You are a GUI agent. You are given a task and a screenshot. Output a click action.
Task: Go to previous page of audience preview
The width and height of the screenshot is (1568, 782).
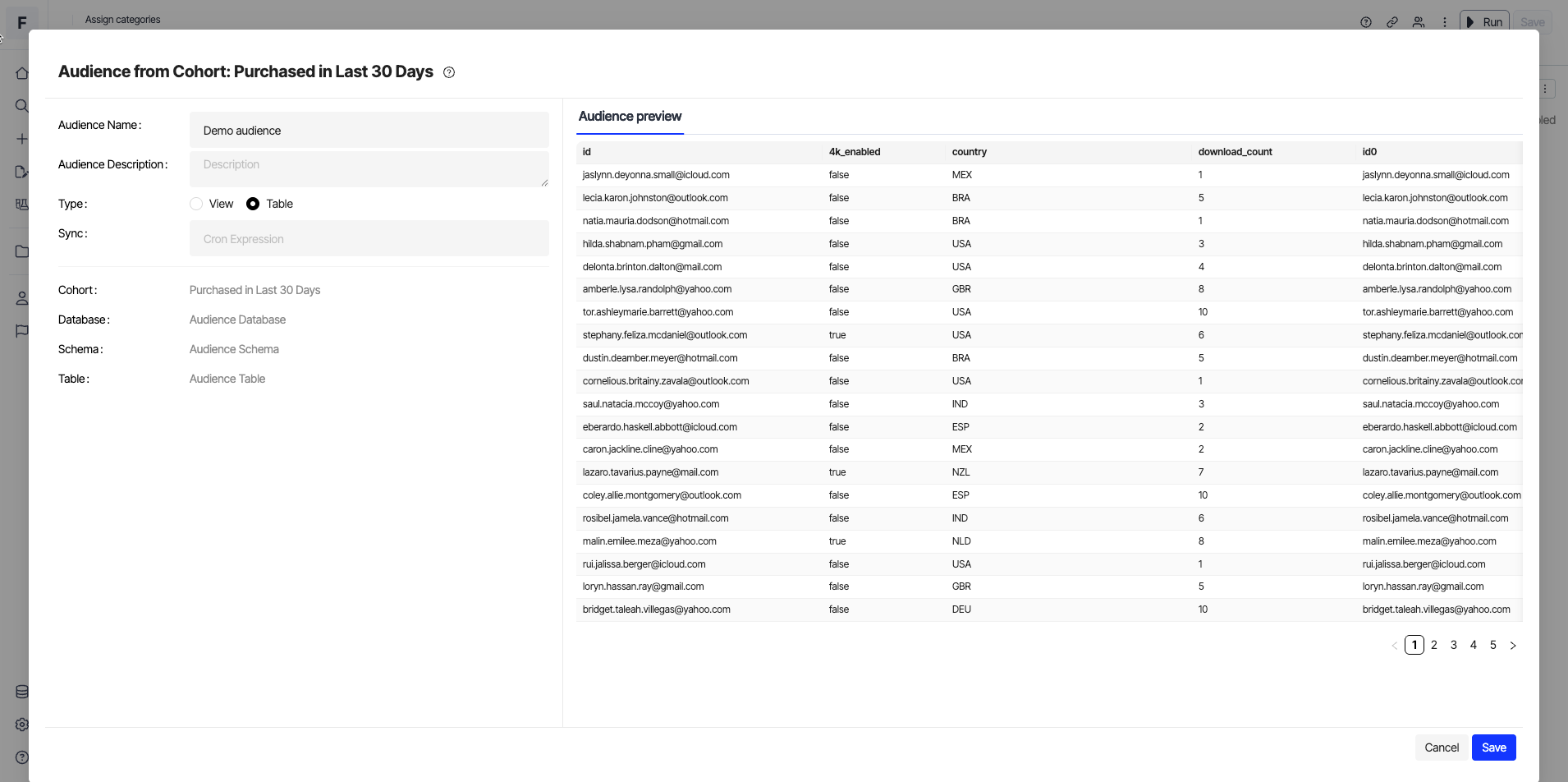pyautogui.click(x=1394, y=646)
